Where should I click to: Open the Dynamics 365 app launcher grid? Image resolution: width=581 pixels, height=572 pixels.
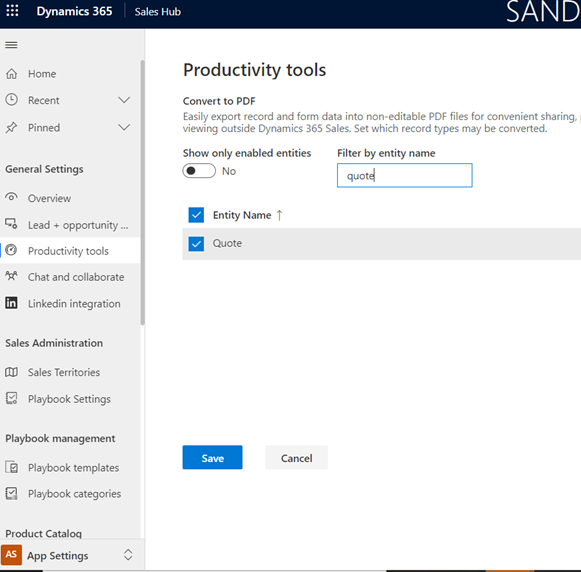[x=12, y=10]
